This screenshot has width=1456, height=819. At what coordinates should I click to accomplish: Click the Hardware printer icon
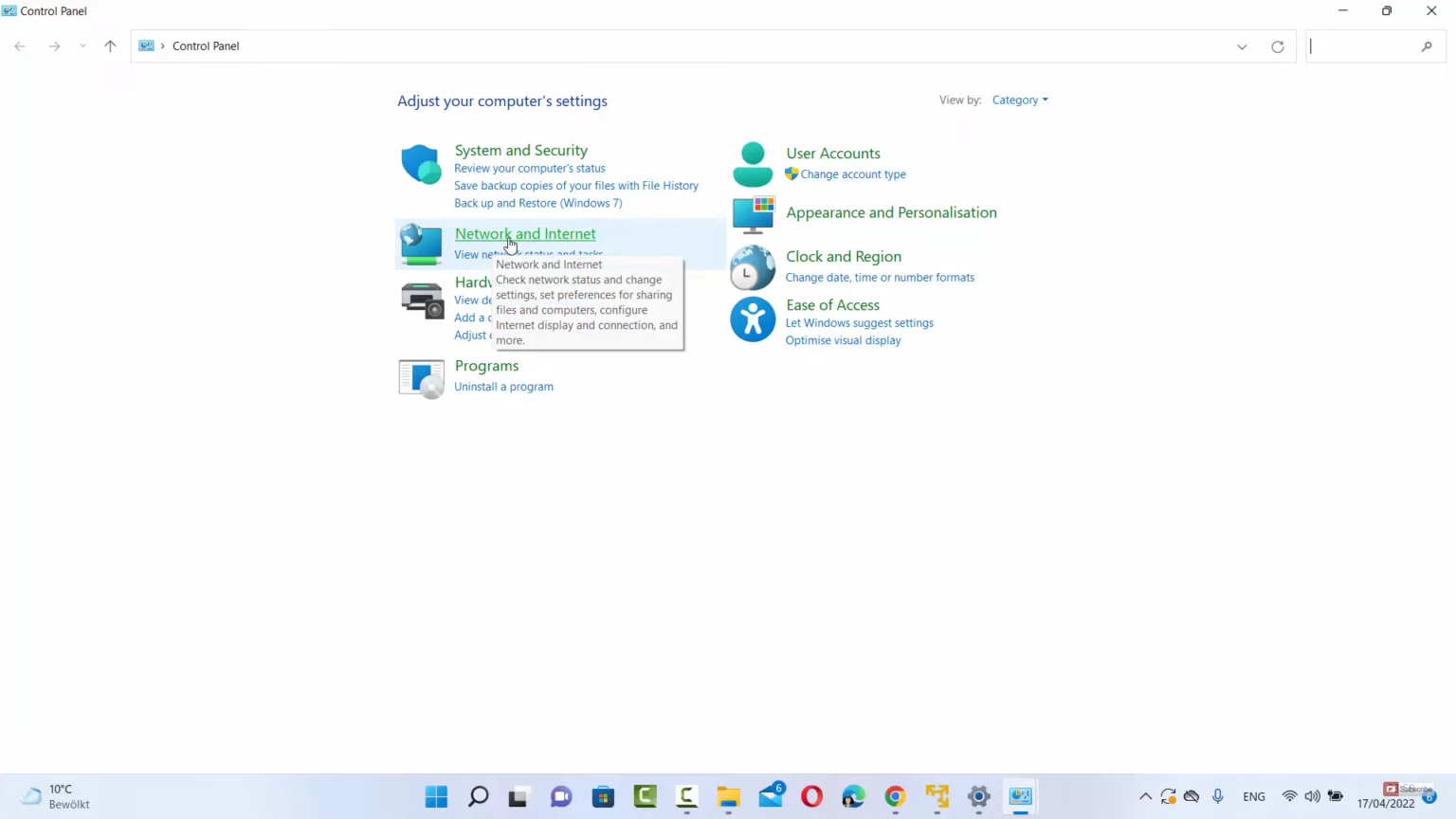tap(421, 300)
